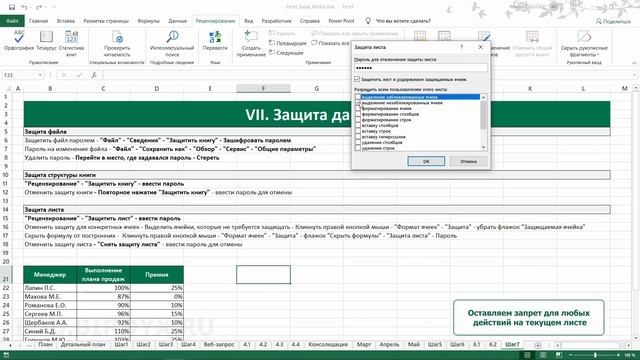Go to Следующее comment
The height and width of the screenshot is (360, 640).
coord(286,53)
